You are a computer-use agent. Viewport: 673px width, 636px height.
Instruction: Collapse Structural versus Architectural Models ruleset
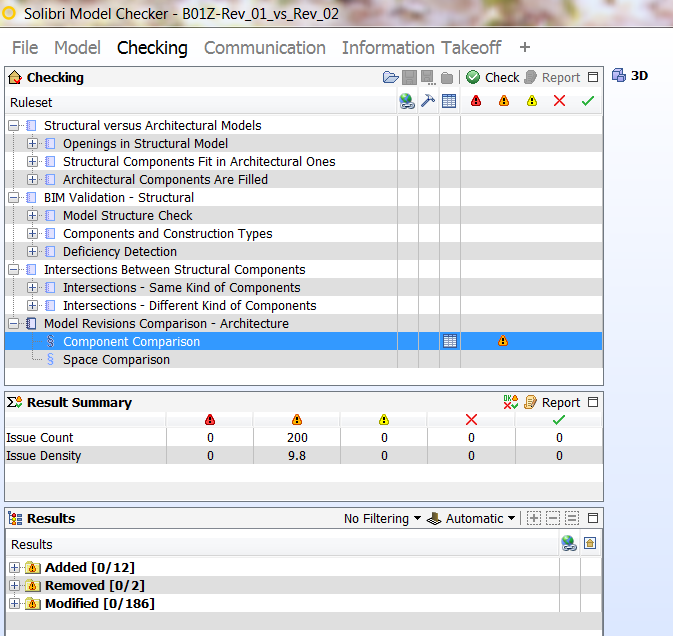click(14, 126)
